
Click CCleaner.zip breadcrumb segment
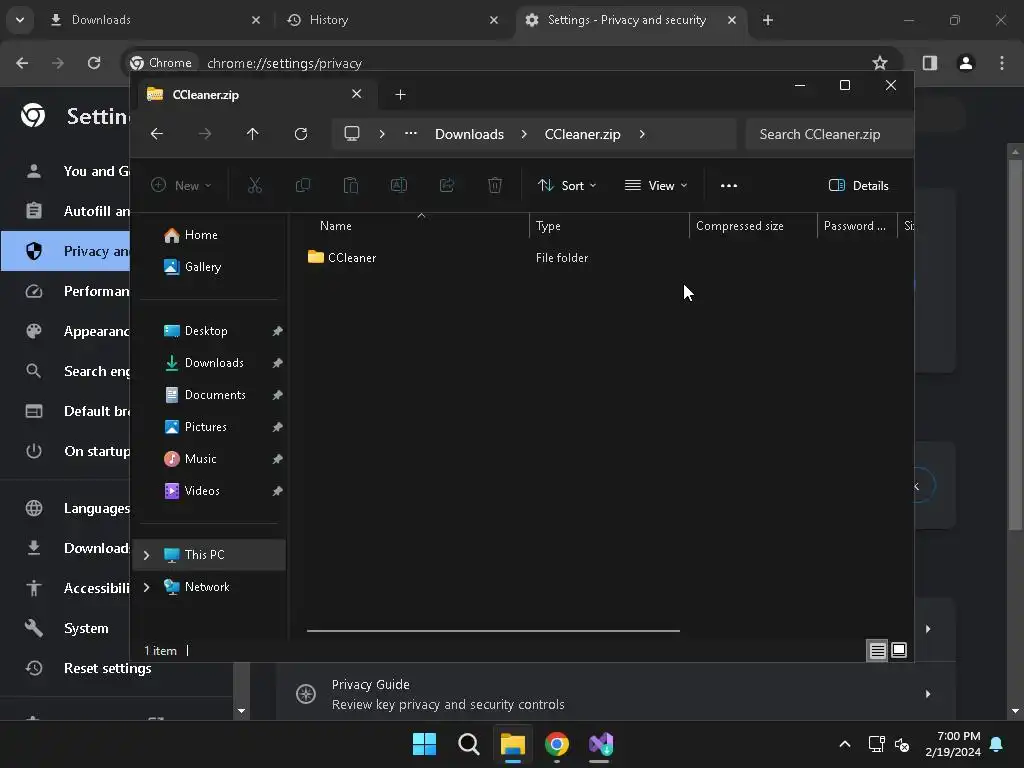pyautogui.click(x=583, y=134)
